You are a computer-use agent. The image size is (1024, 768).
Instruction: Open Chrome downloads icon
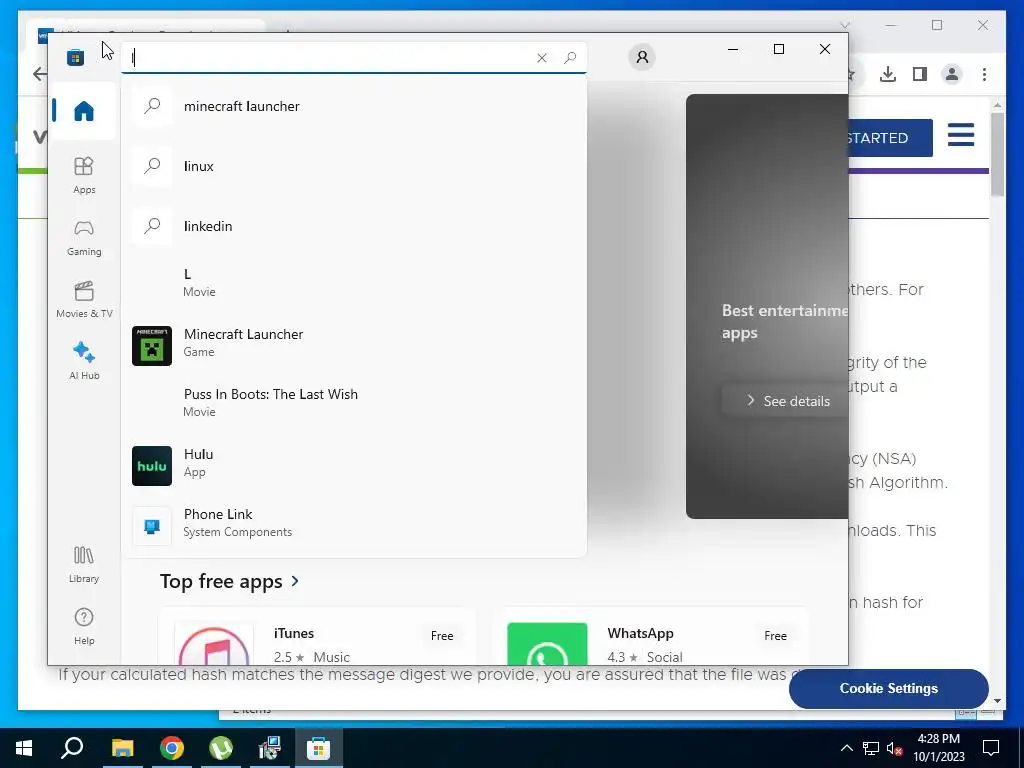coord(888,74)
